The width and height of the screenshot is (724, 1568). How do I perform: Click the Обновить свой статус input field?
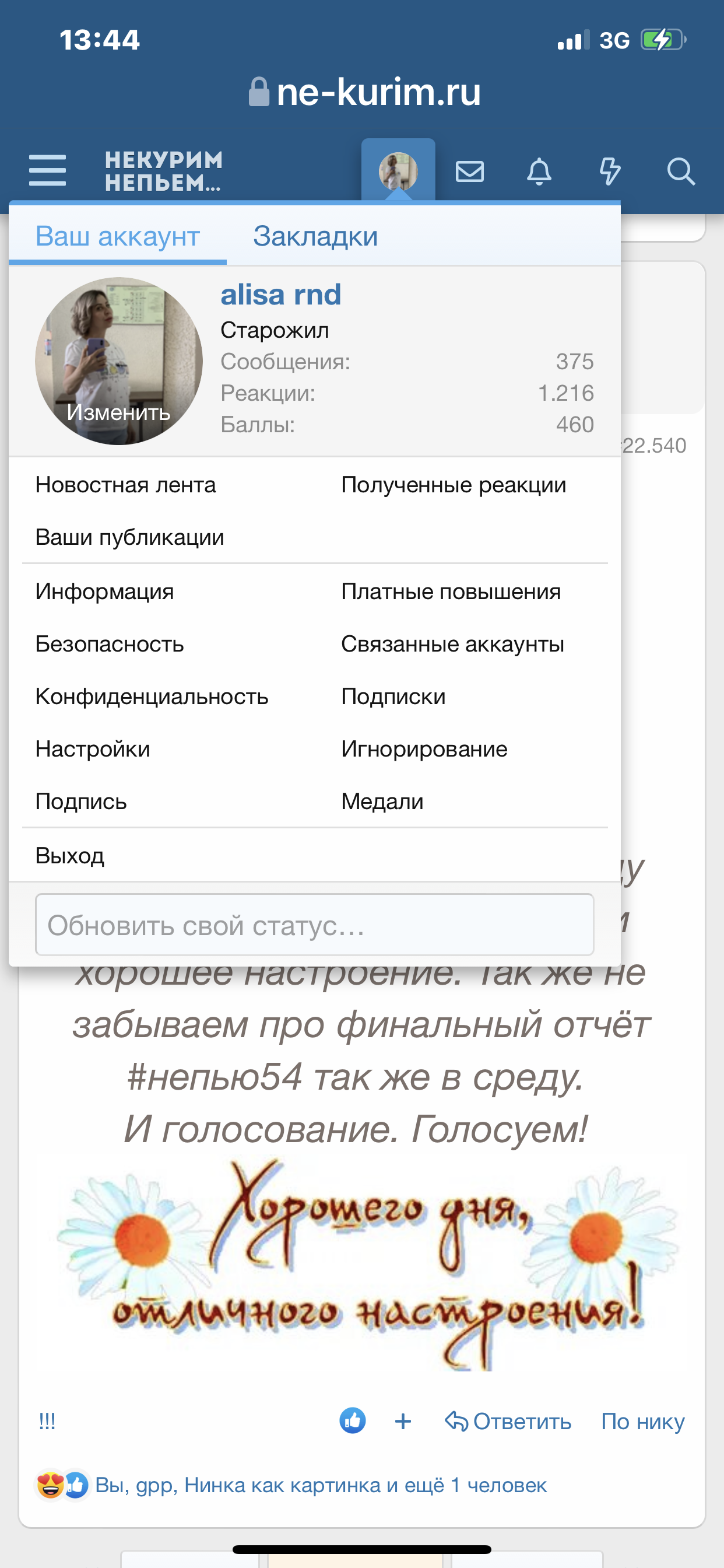tap(315, 925)
